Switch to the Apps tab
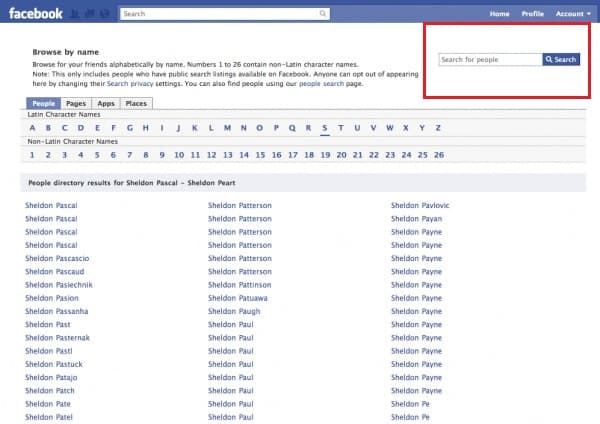600x424 pixels. pos(105,103)
